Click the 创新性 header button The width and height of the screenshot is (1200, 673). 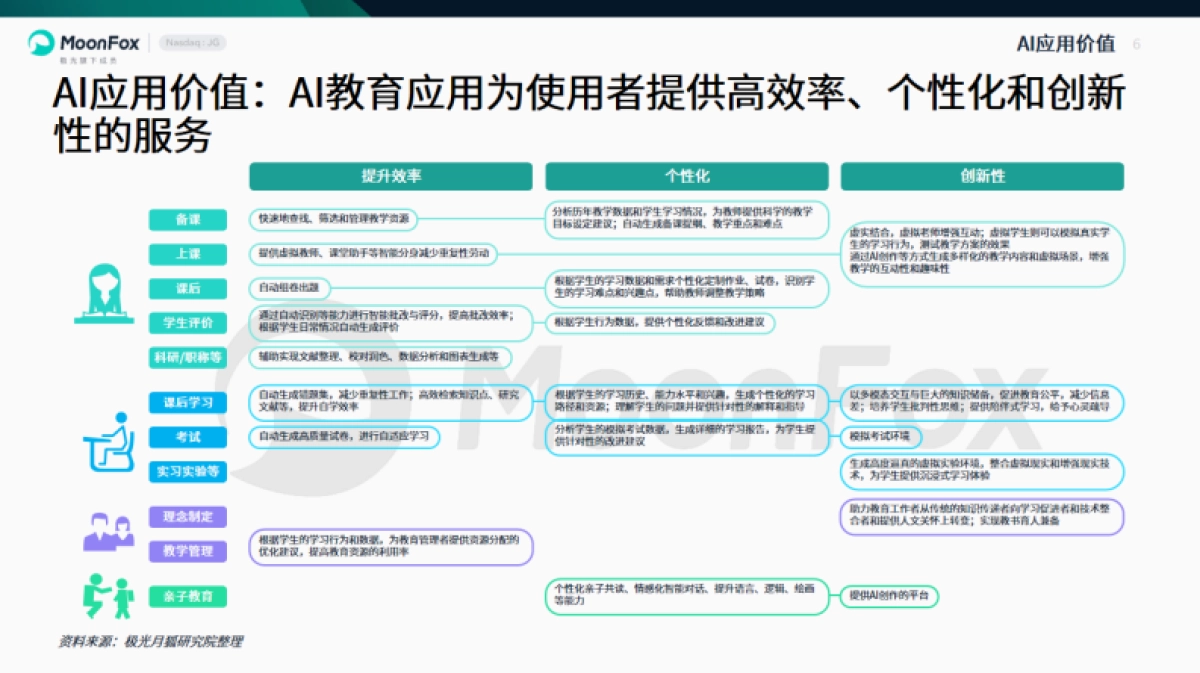(983, 176)
